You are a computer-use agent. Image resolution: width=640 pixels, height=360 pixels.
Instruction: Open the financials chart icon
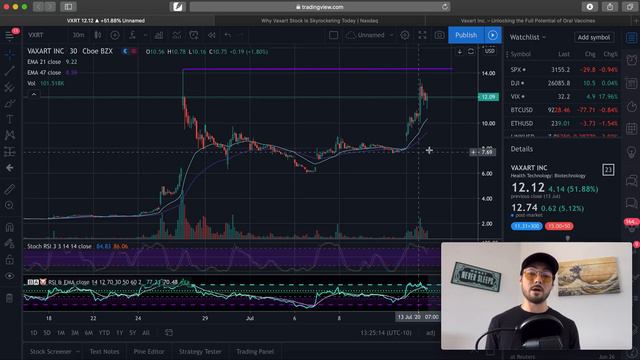pyautogui.click(x=159, y=36)
